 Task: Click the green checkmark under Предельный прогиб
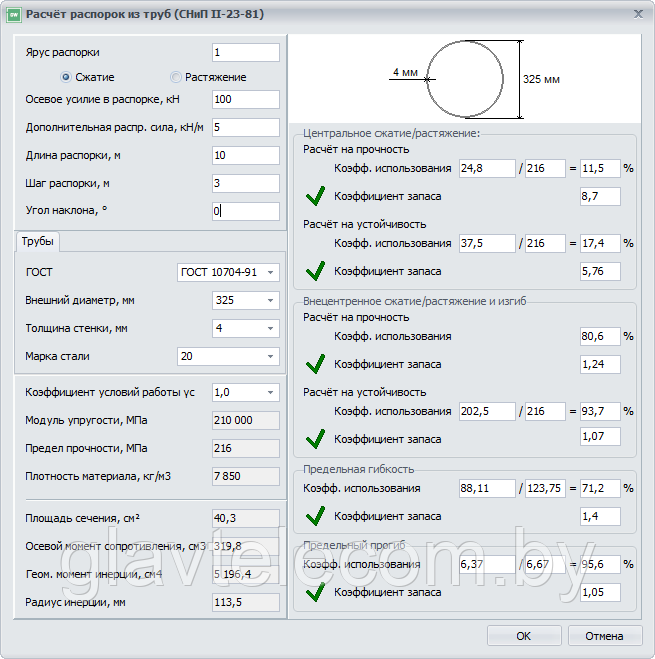[x=315, y=592]
